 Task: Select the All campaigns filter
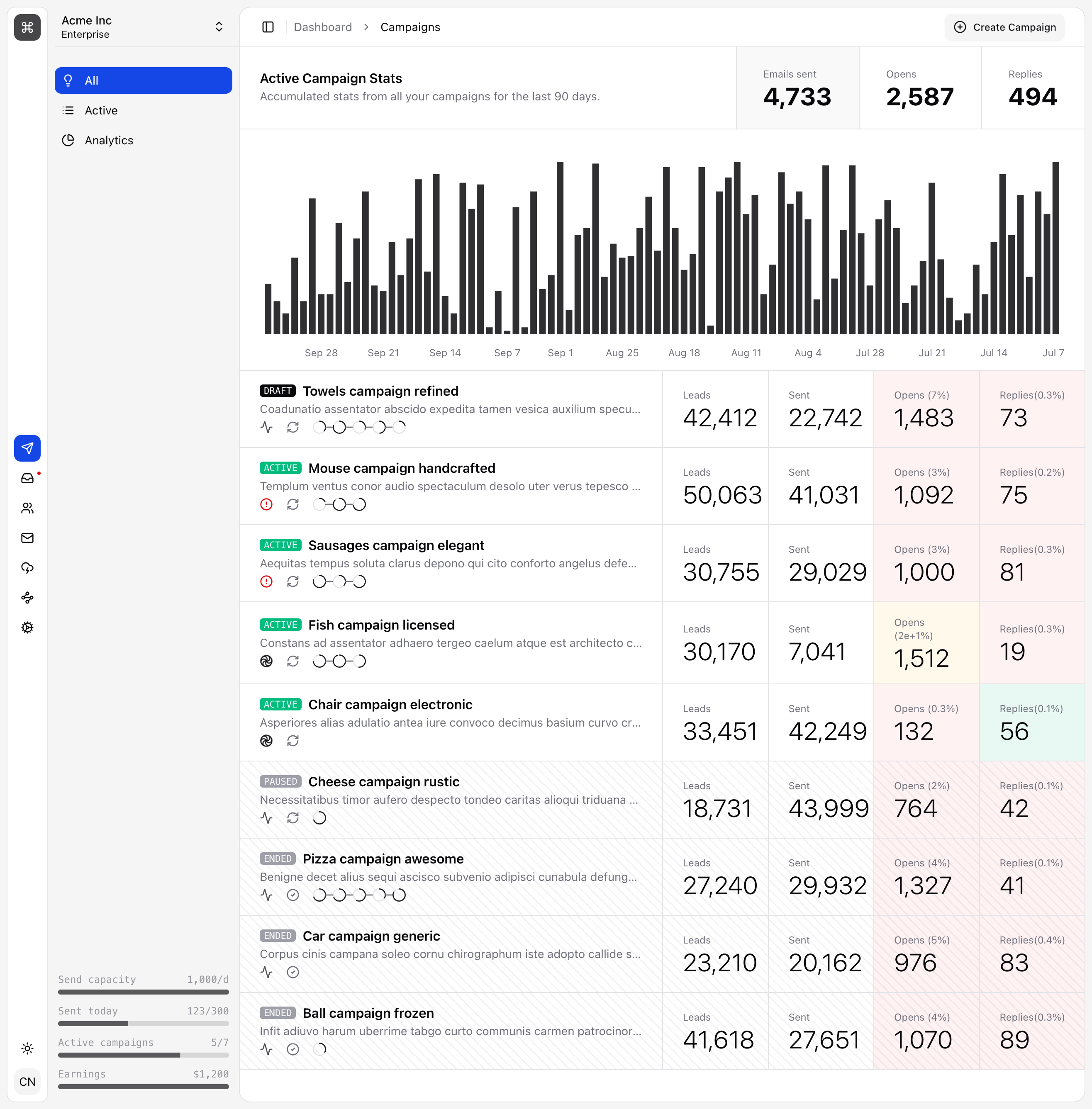(x=144, y=80)
